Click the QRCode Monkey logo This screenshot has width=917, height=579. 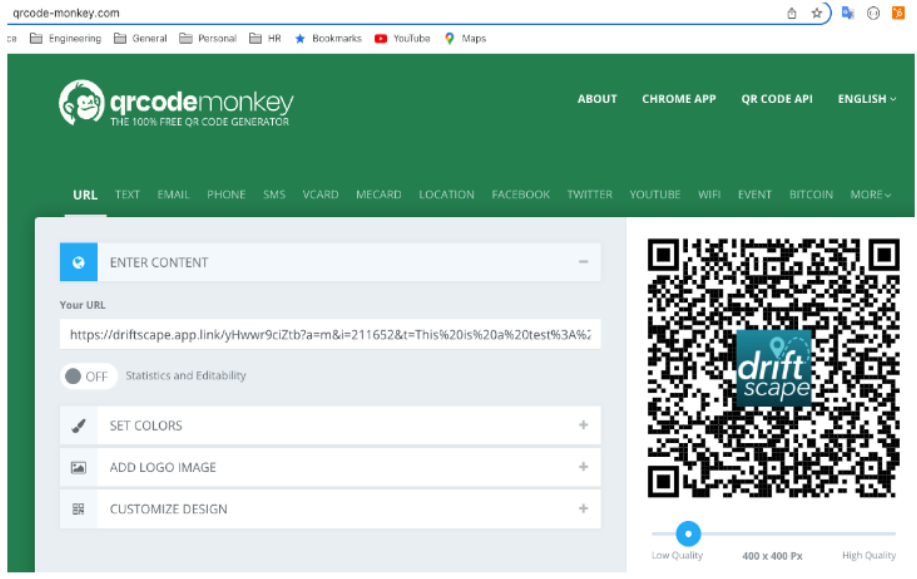(x=176, y=104)
